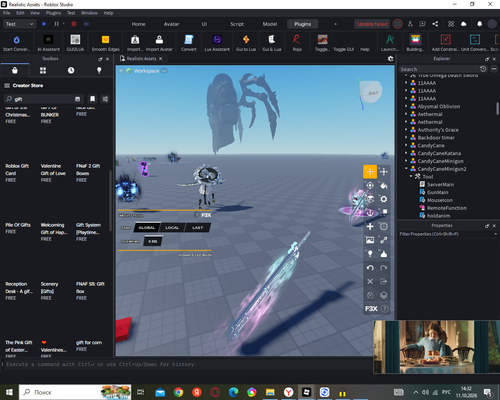Switch to the Home ribbon tab

(x=138, y=24)
